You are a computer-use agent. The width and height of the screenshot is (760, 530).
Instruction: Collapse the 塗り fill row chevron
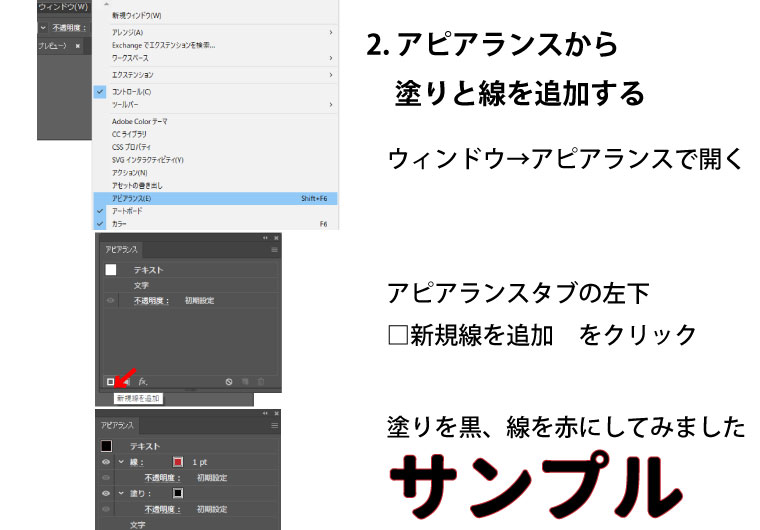(x=119, y=492)
